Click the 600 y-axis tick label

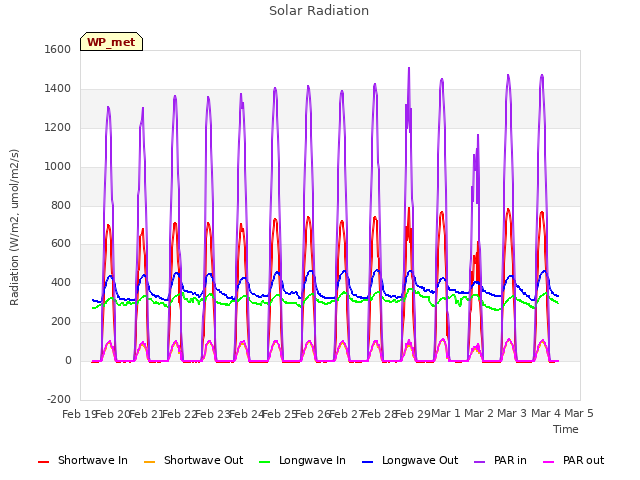(x=61, y=244)
